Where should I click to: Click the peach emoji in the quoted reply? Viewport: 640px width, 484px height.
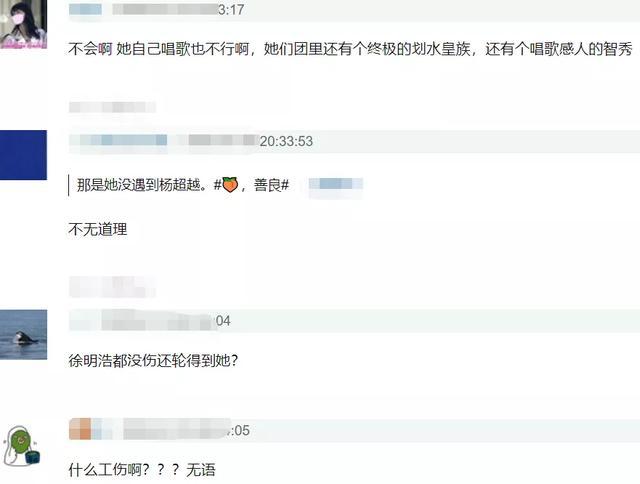pyautogui.click(x=230, y=185)
